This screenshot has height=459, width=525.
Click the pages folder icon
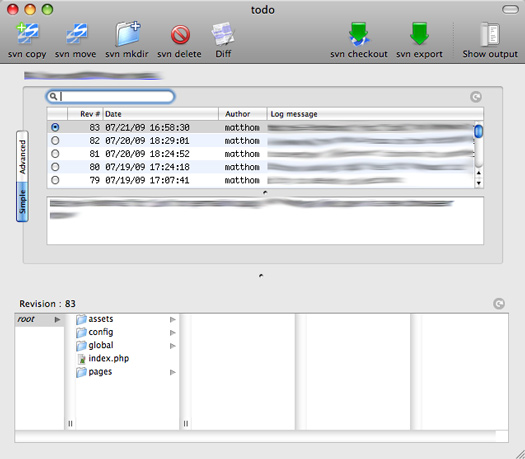point(81,372)
